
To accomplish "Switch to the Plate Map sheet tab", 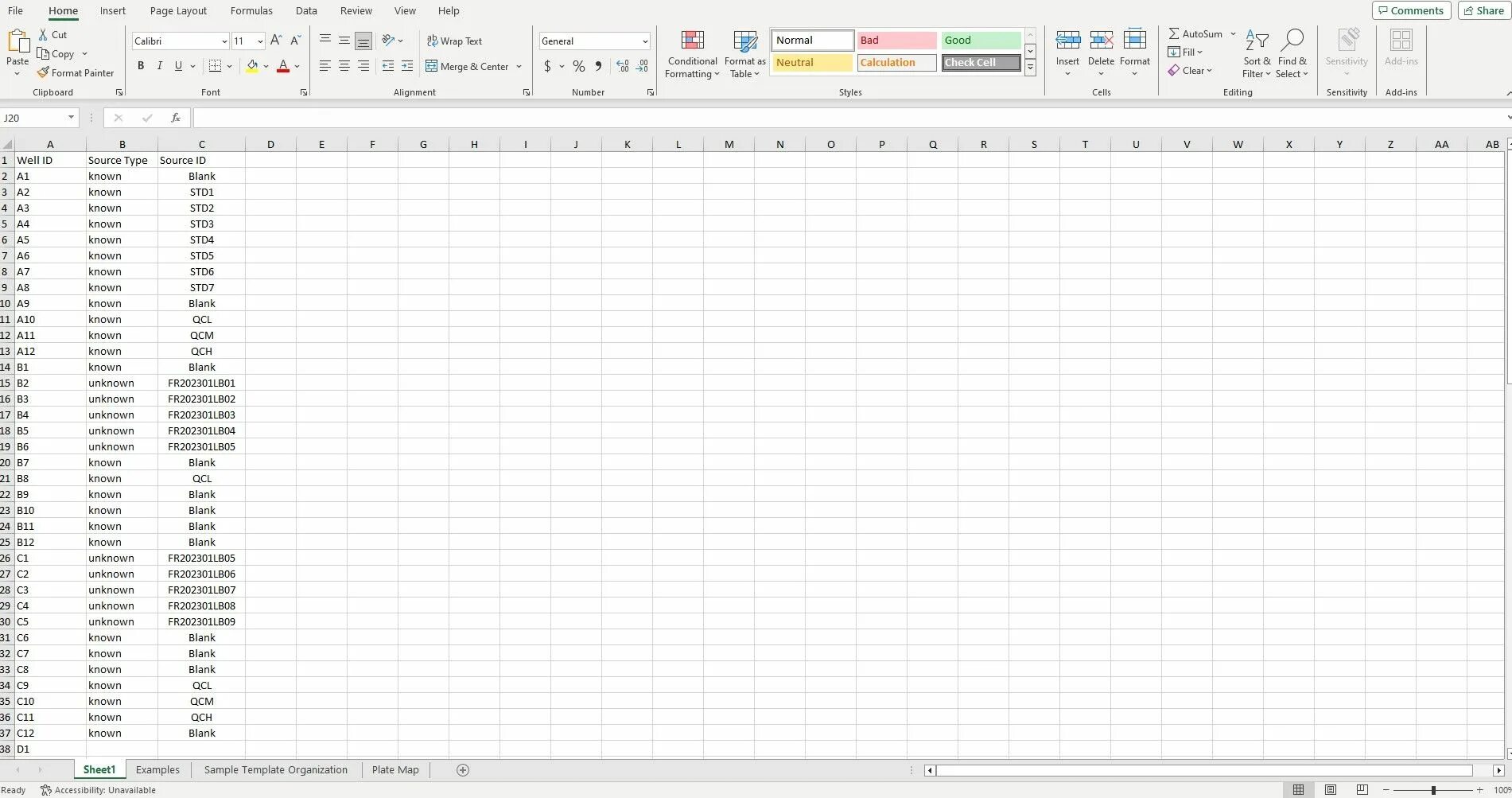I will [395, 770].
